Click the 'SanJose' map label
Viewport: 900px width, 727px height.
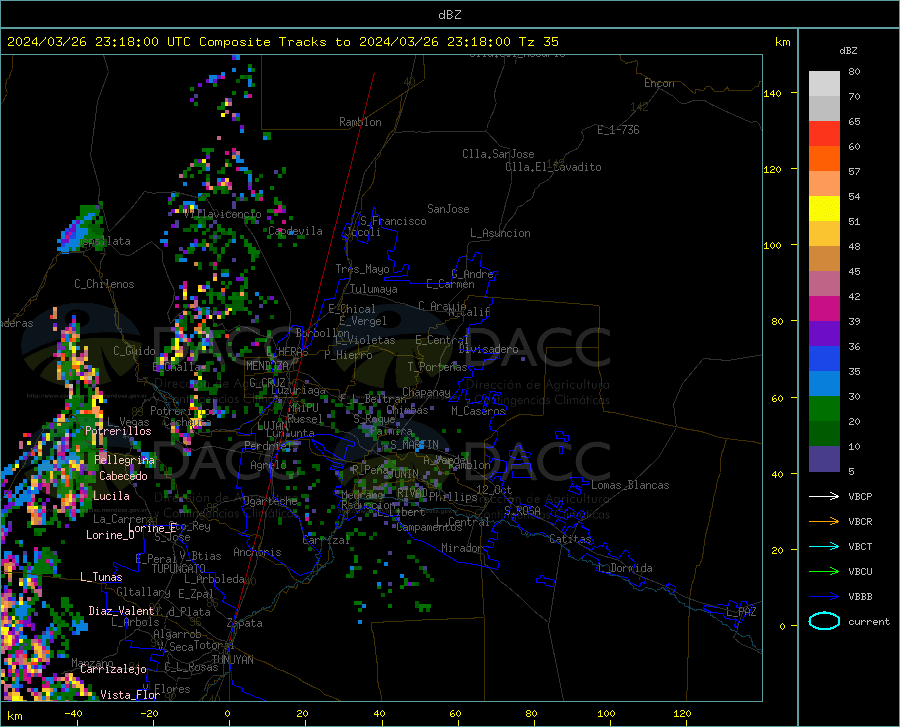pyautogui.click(x=448, y=209)
